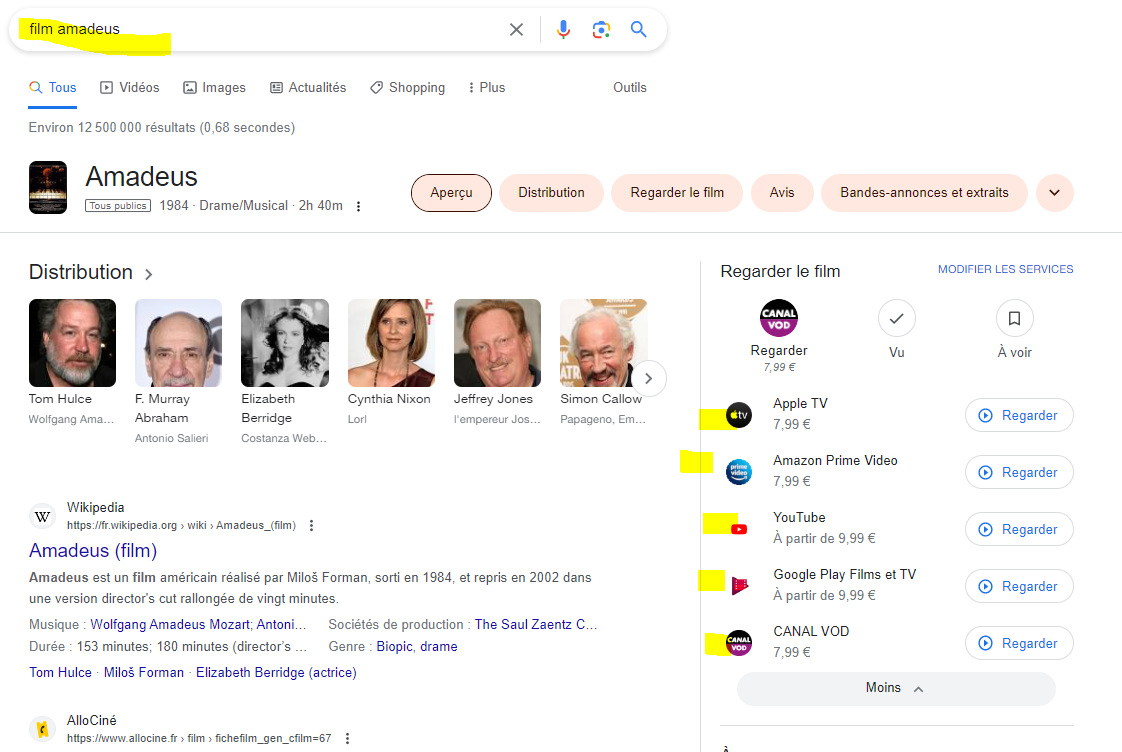Click Elizabeth Berridge cast photo
The height and width of the screenshot is (752, 1122).
[285, 343]
